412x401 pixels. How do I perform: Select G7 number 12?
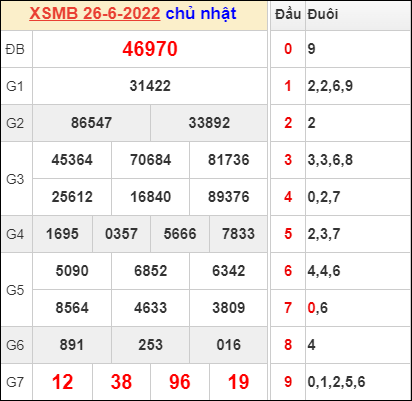(x=62, y=382)
